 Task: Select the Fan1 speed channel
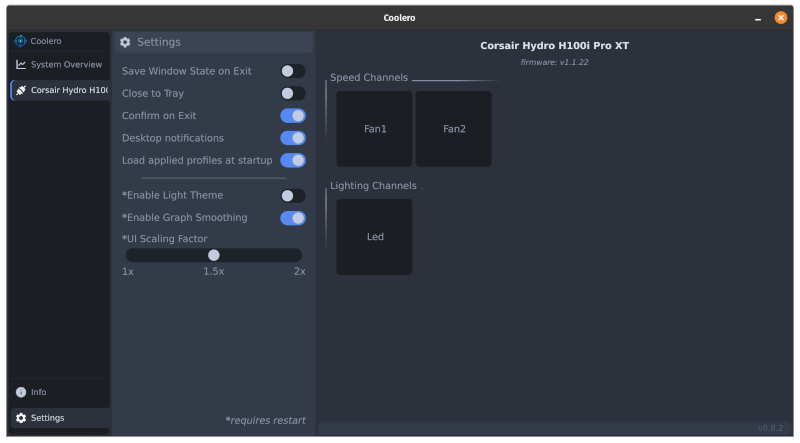[x=374, y=129]
